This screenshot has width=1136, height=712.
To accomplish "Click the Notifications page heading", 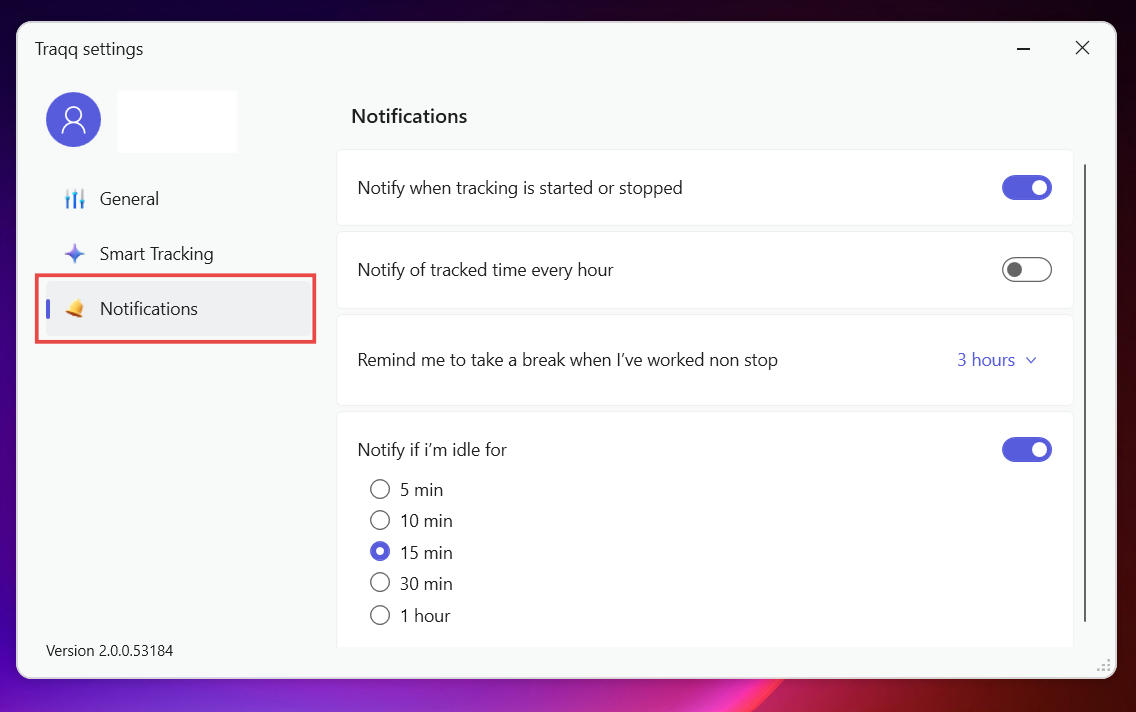I will (409, 116).
